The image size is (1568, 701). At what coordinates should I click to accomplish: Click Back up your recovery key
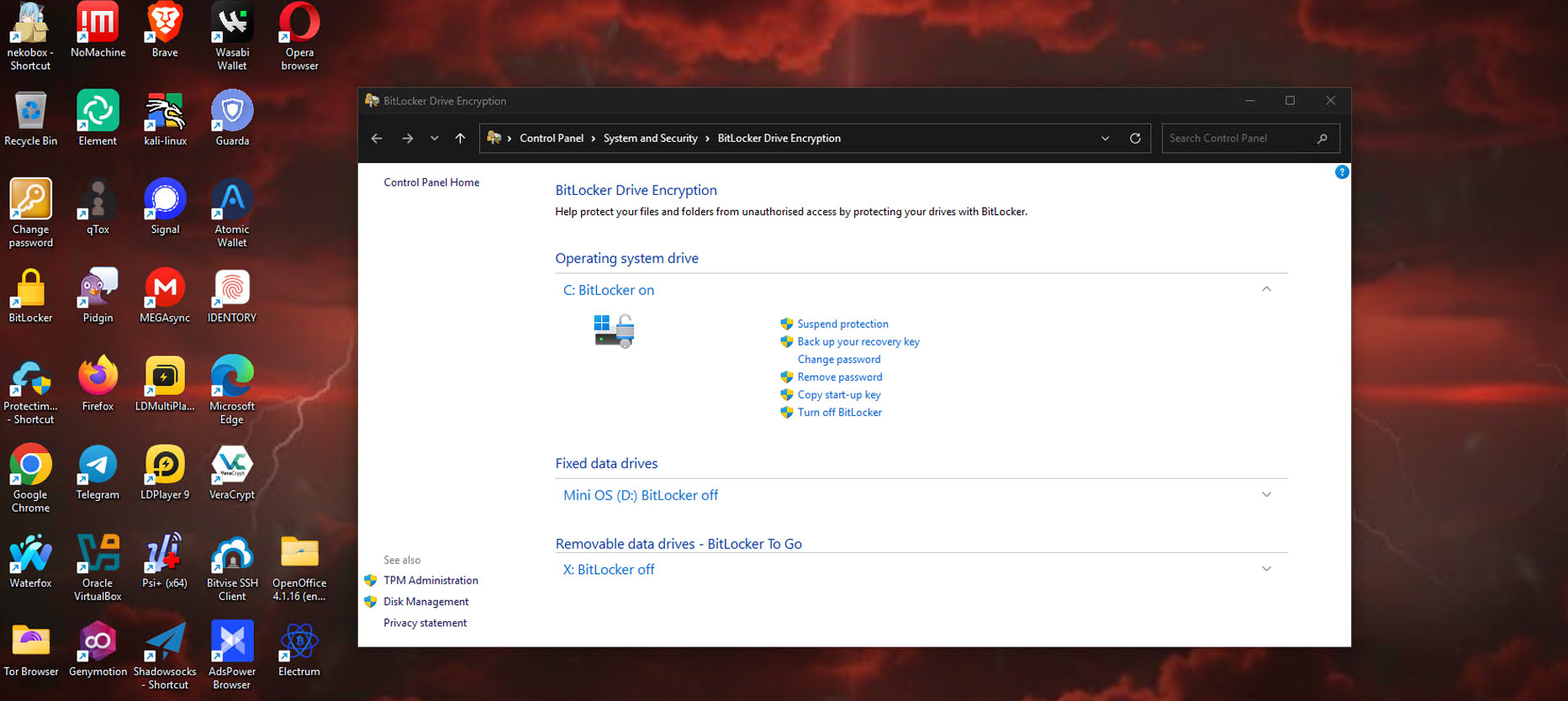858,342
